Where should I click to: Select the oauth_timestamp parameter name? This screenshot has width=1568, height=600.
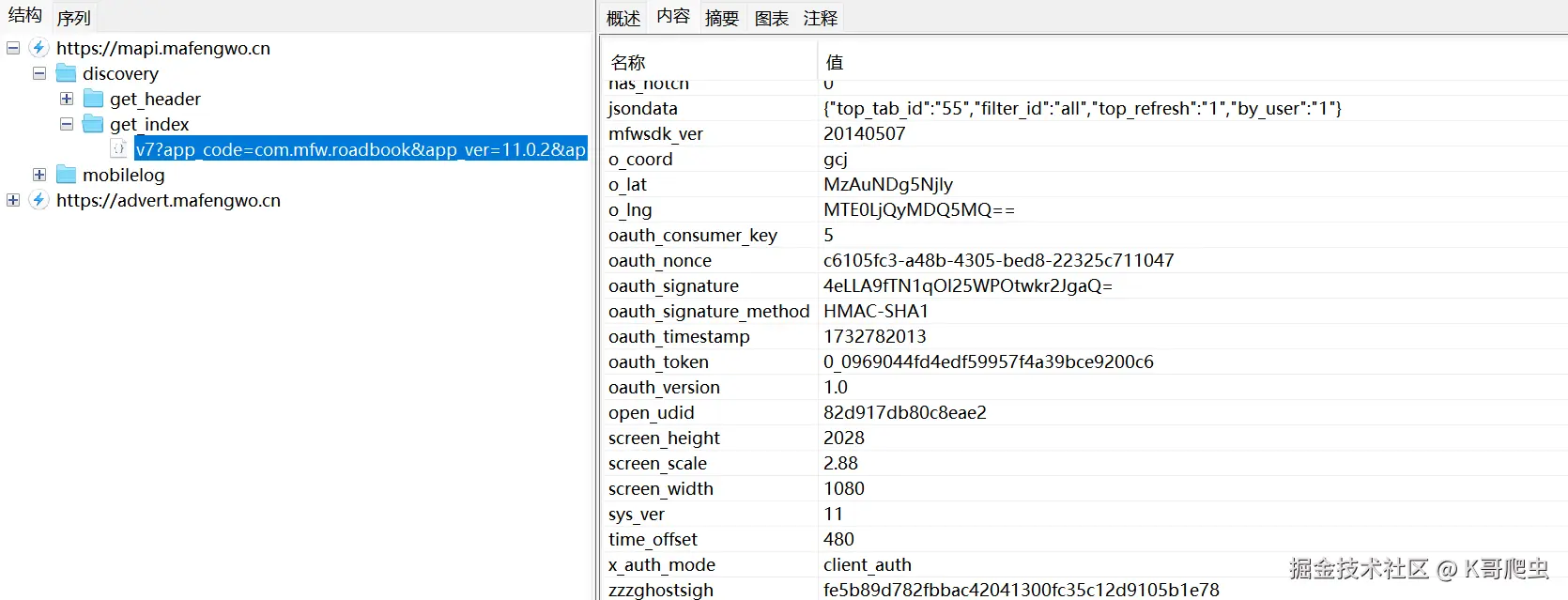tap(679, 336)
